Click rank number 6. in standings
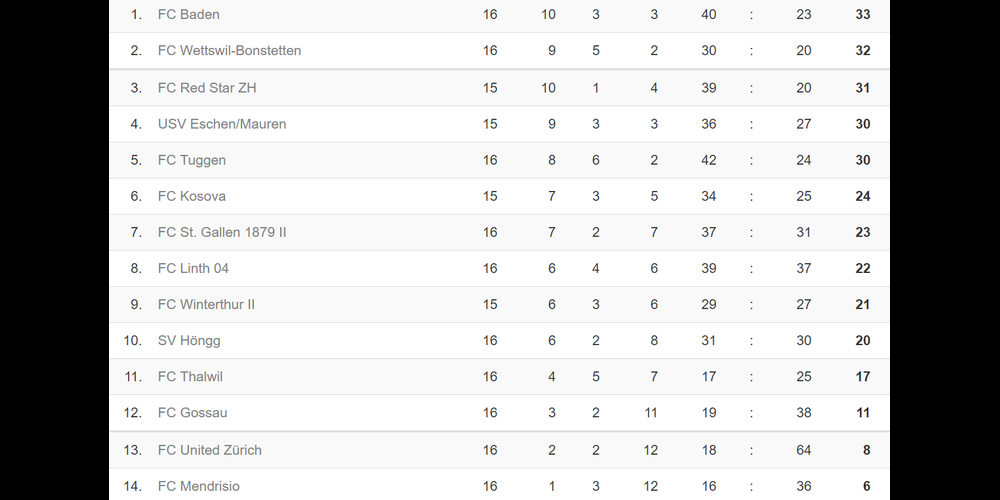The width and height of the screenshot is (1000, 500). [136, 196]
